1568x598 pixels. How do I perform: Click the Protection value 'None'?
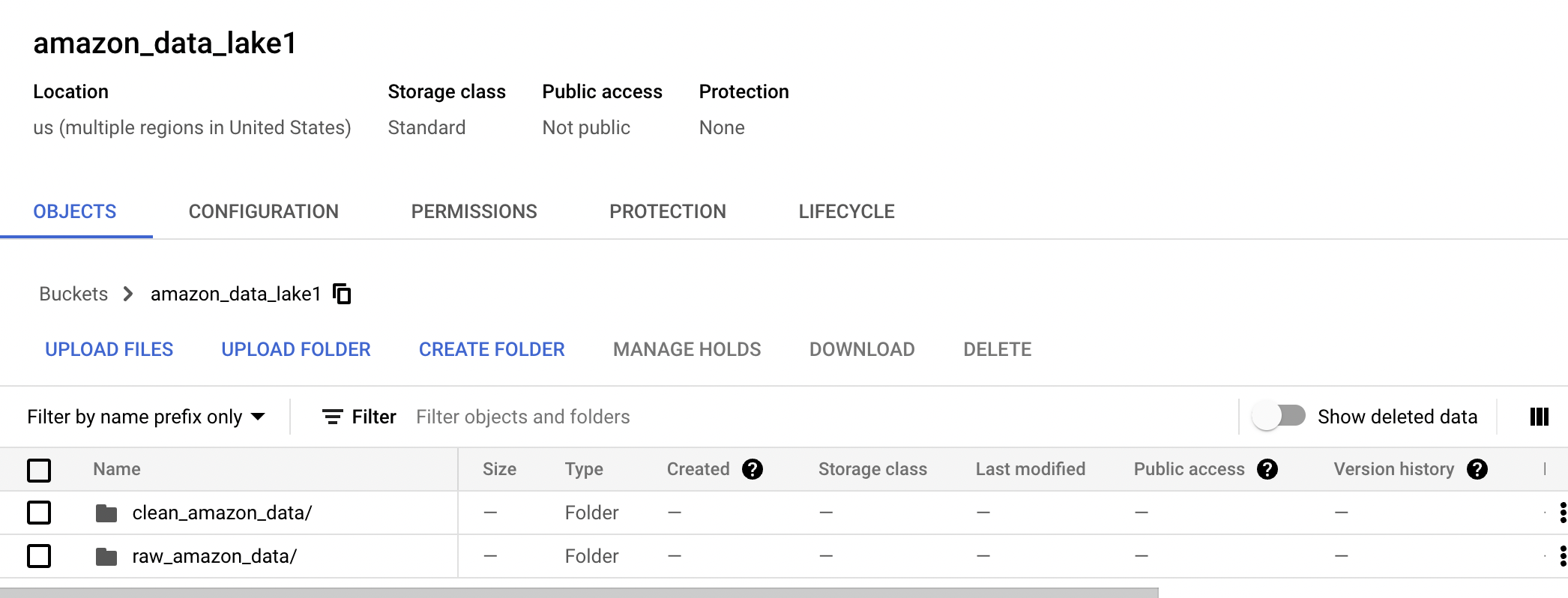pos(722,127)
